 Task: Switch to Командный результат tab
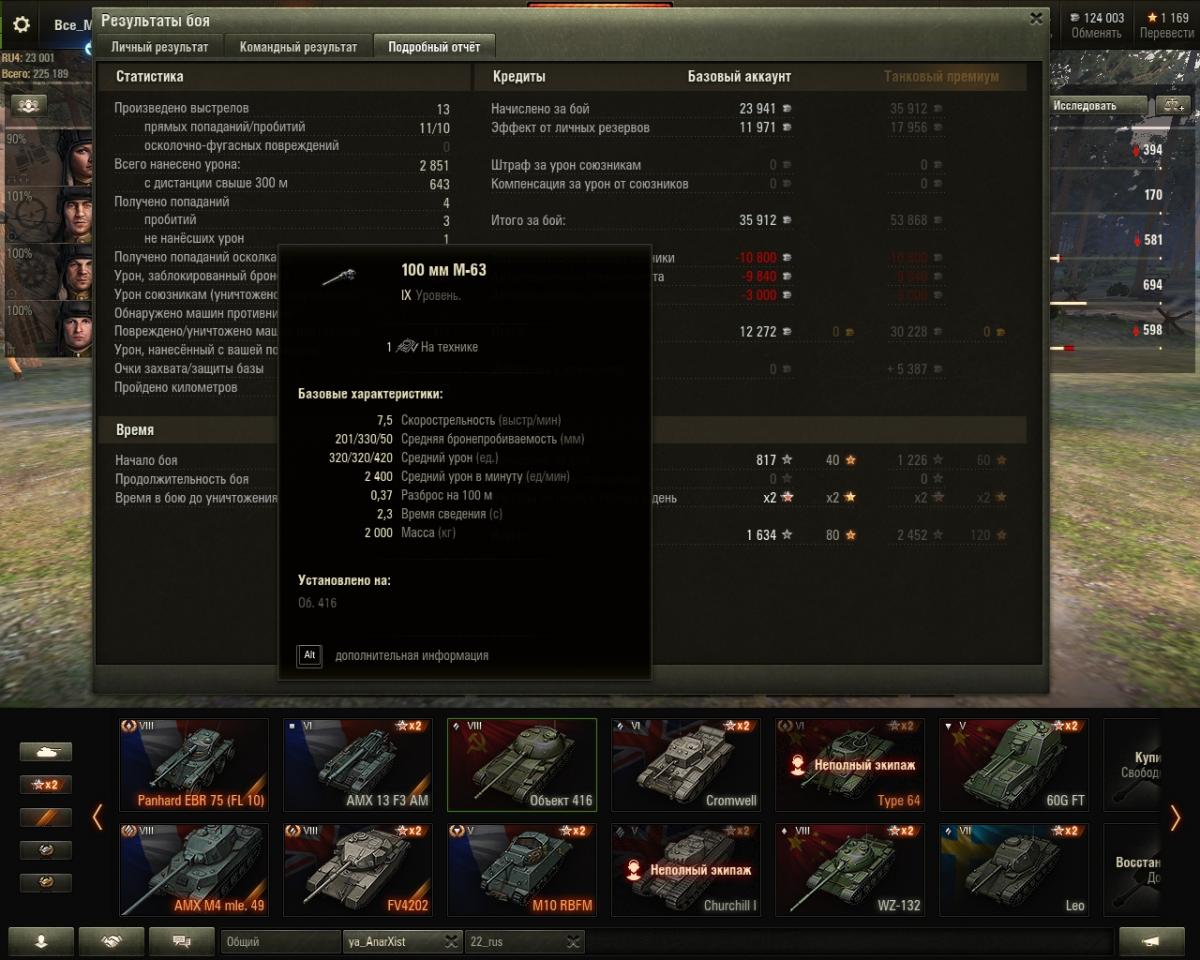click(x=298, y=47)
